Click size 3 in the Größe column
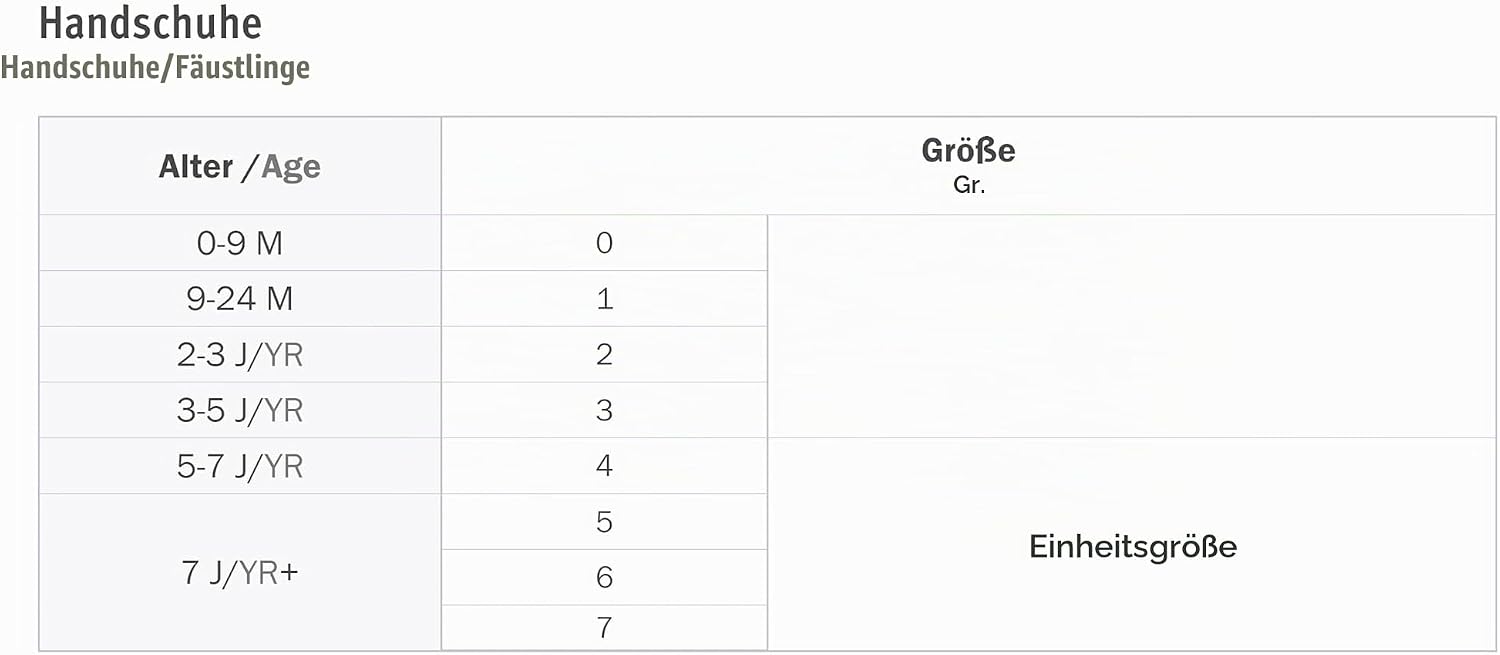 pos(604,411)
